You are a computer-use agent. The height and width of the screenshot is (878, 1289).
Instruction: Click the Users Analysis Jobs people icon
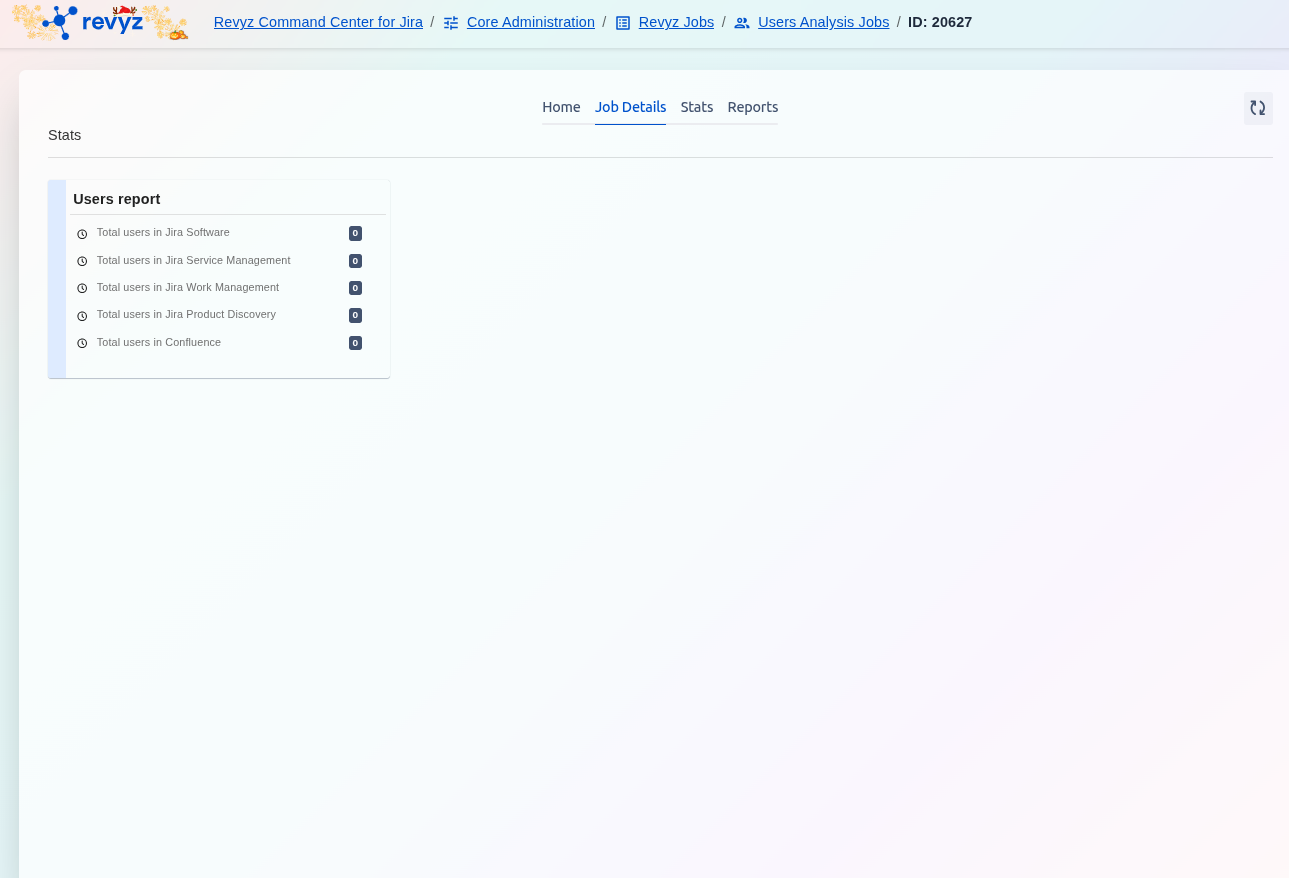pos(742,23)
